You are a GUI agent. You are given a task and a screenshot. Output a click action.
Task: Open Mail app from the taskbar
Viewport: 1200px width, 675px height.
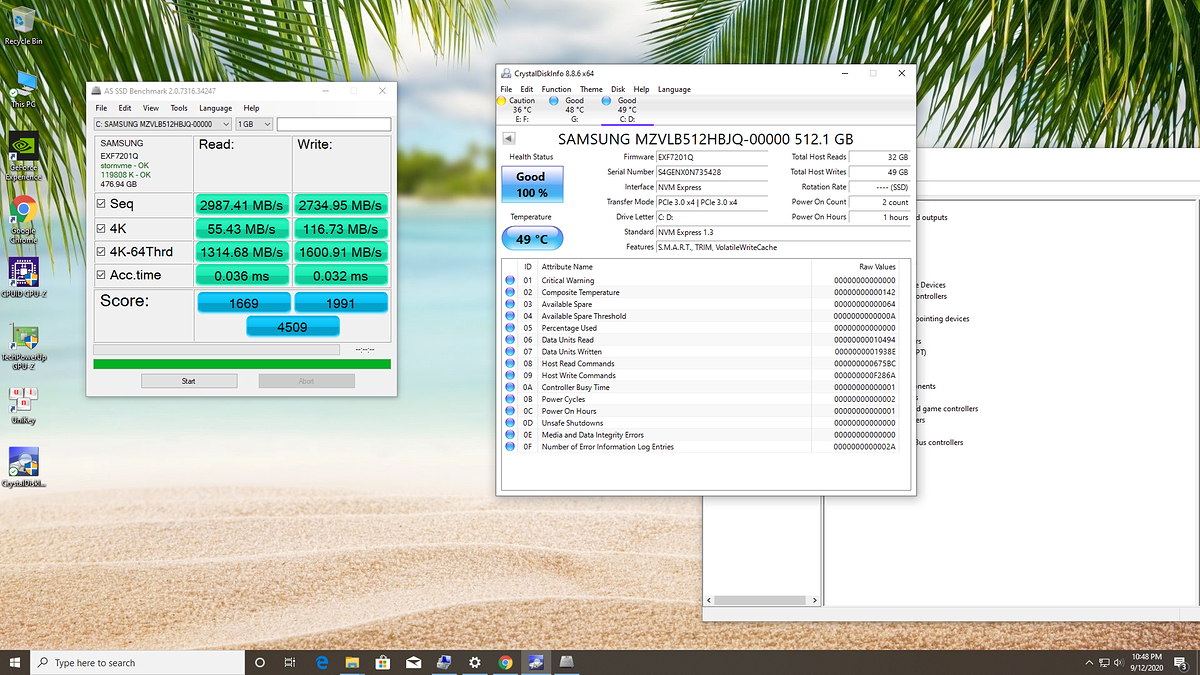click(x=413, y=662)
